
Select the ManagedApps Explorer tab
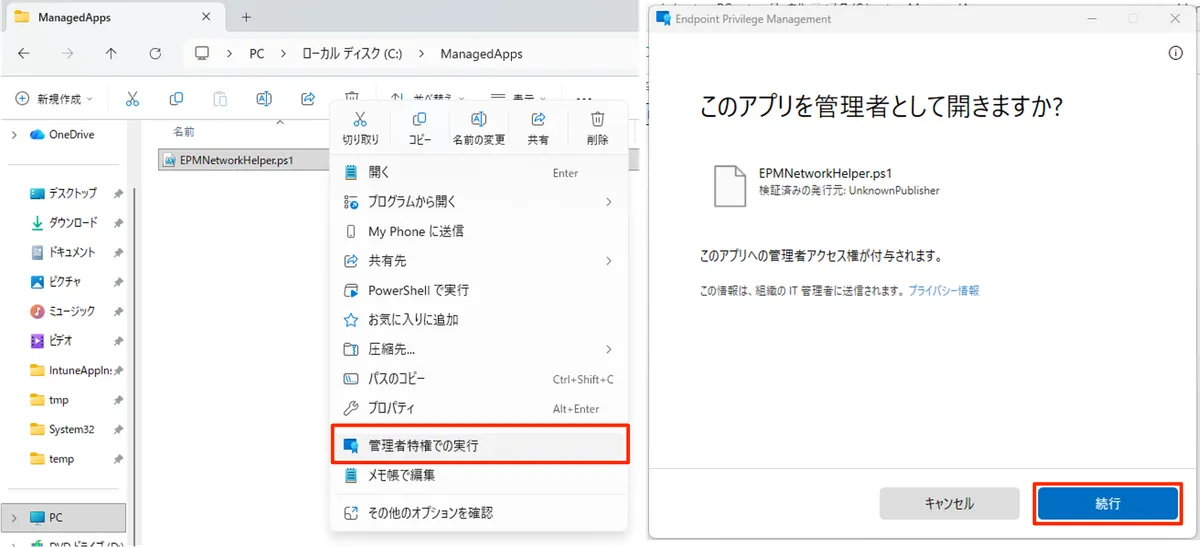point(113,17)
